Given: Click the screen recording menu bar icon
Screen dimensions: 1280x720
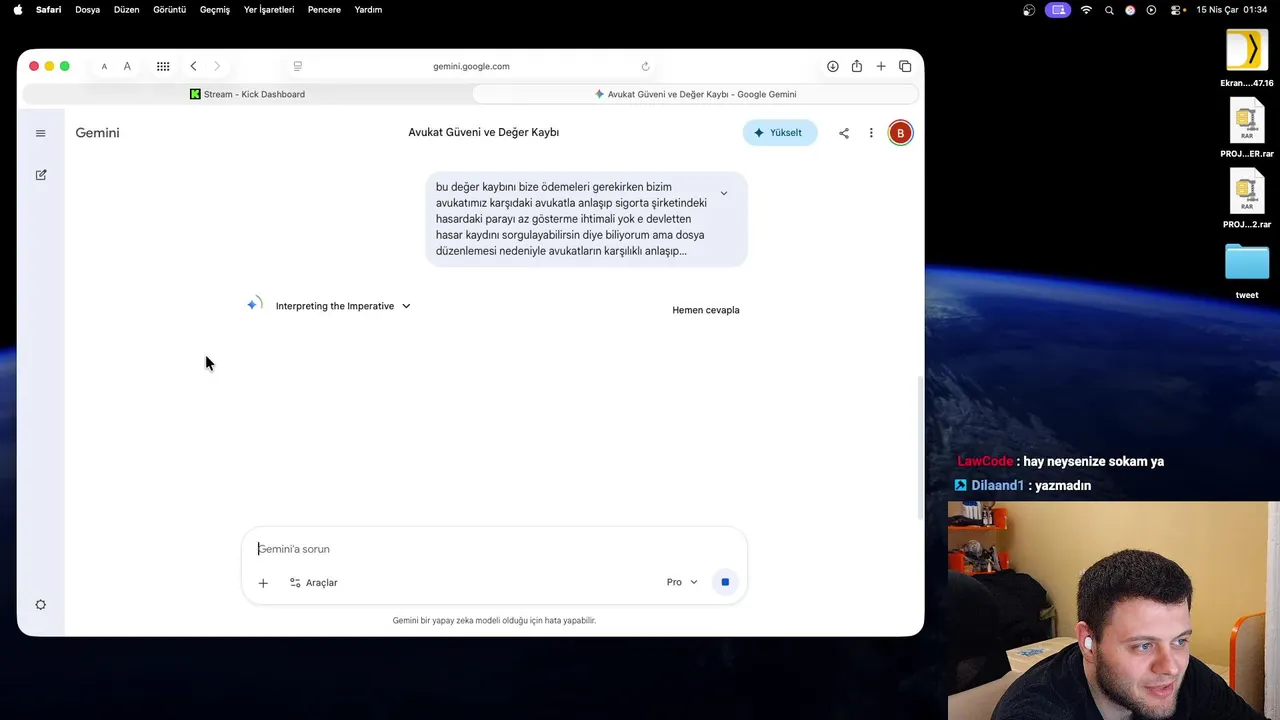Looking at the screenshot, I should coord(1058,10).
